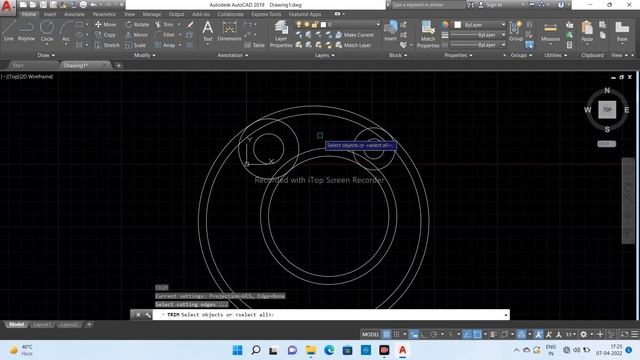Viewport: 640px width, 360px height.
Task: Click the command line input field
Action: click(x=331, y=315)
